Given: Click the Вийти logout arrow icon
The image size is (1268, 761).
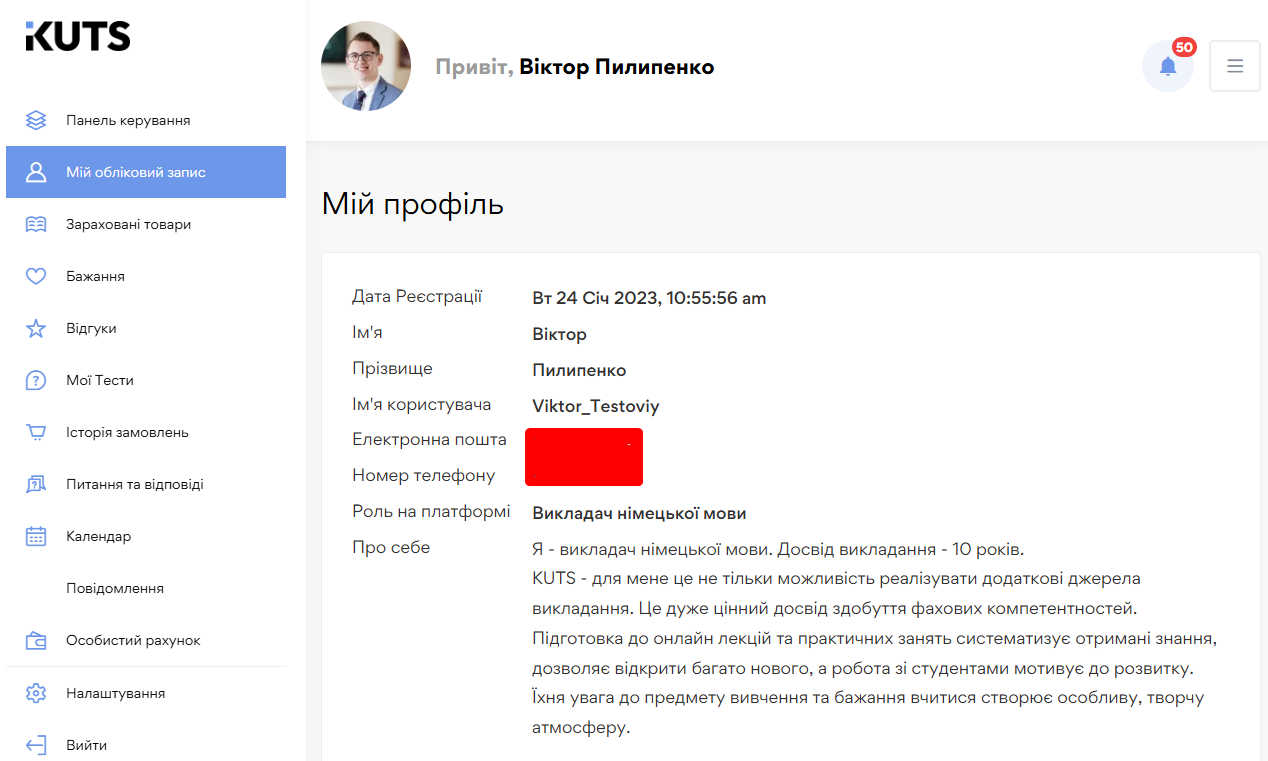Looking at the screenshot, I should 36,744.
